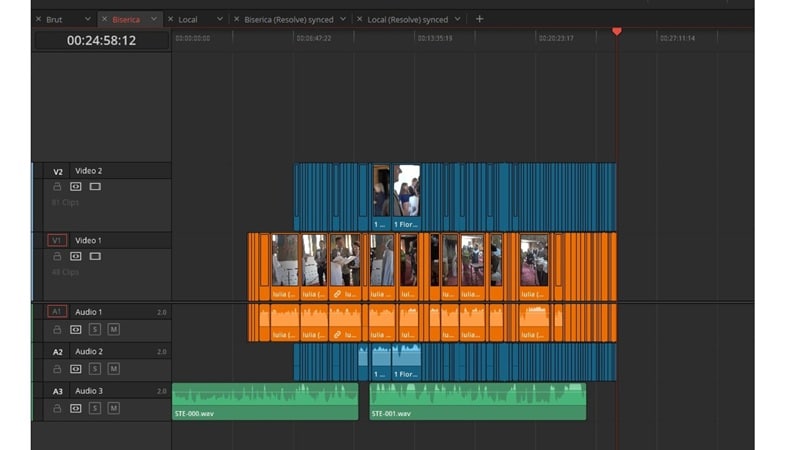The image size is (800, 450).
Task: Toggle auto track selector on Audio 1
Action: click(76, 330)
